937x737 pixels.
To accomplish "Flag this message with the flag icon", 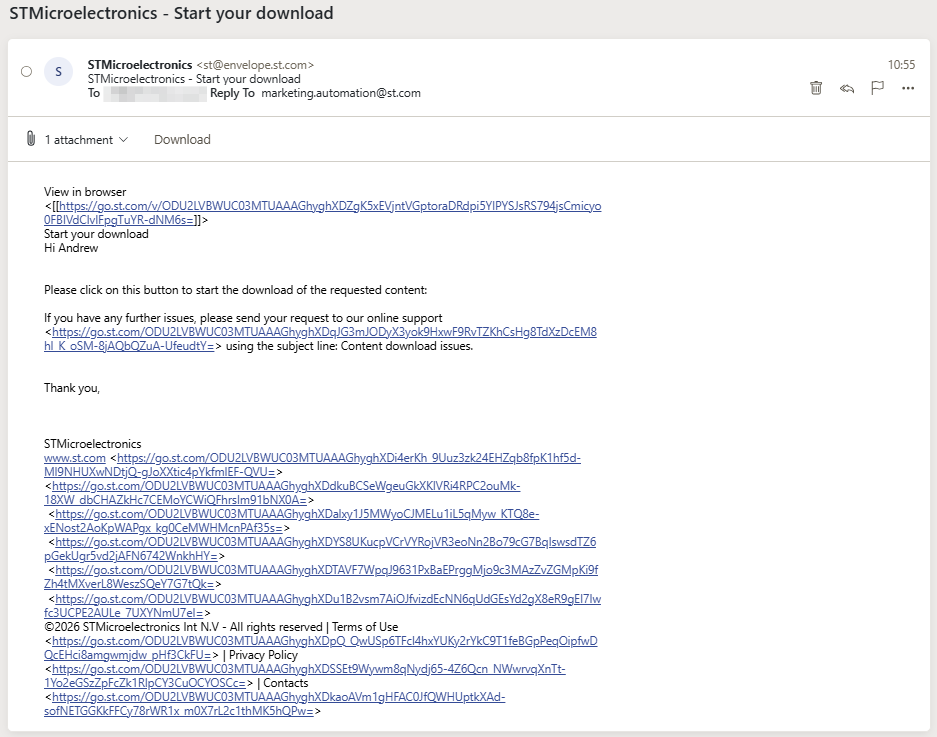I will [x=877, y=88].
